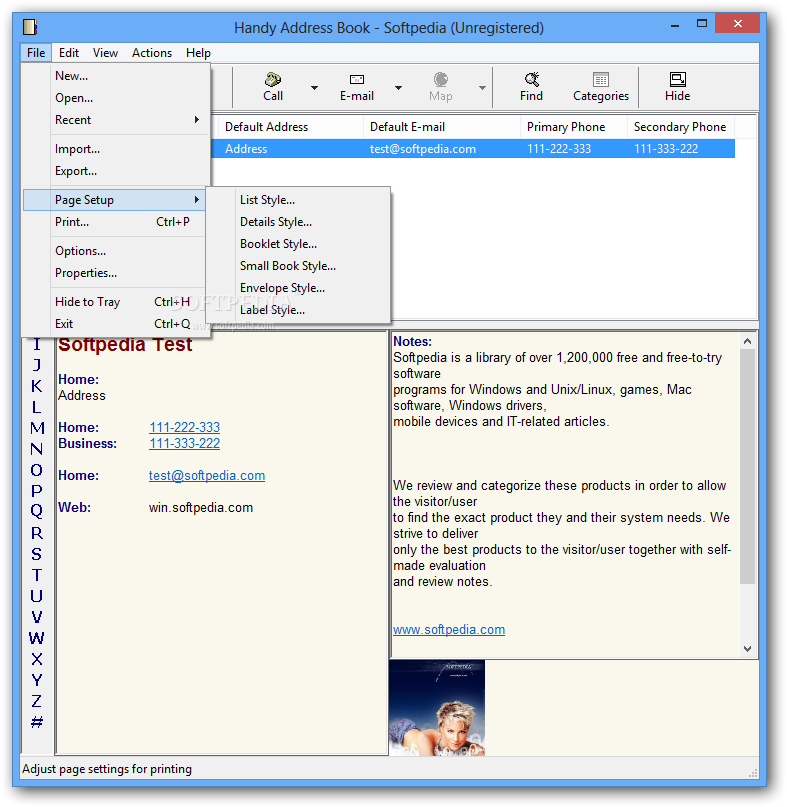The height and width of the screenshot is (807, 787).
Task: Expand the Call dropdown arrow
Action: [314, 87]
